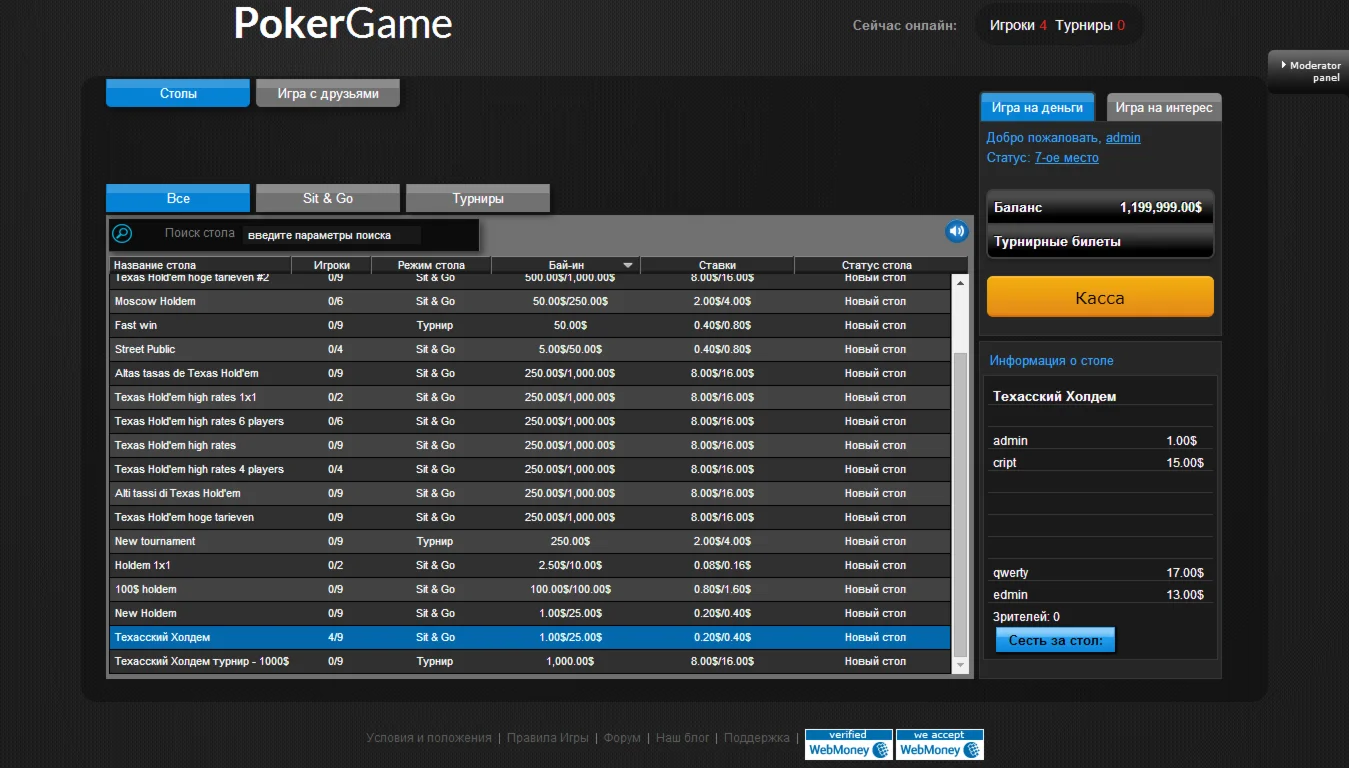Click the table list scrollbar thumb

pos(961,503)
